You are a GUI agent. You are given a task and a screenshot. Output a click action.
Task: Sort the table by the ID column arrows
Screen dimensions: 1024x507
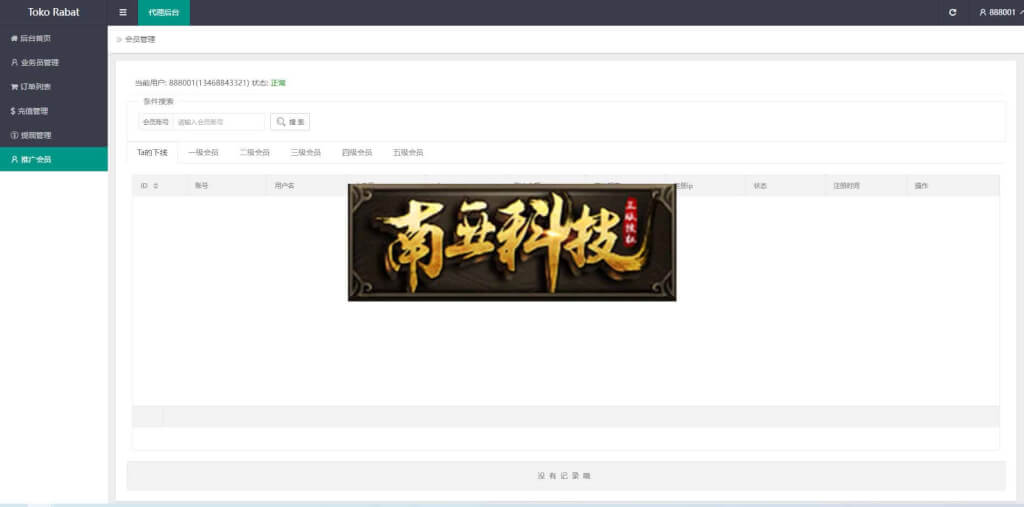point(155,186)
